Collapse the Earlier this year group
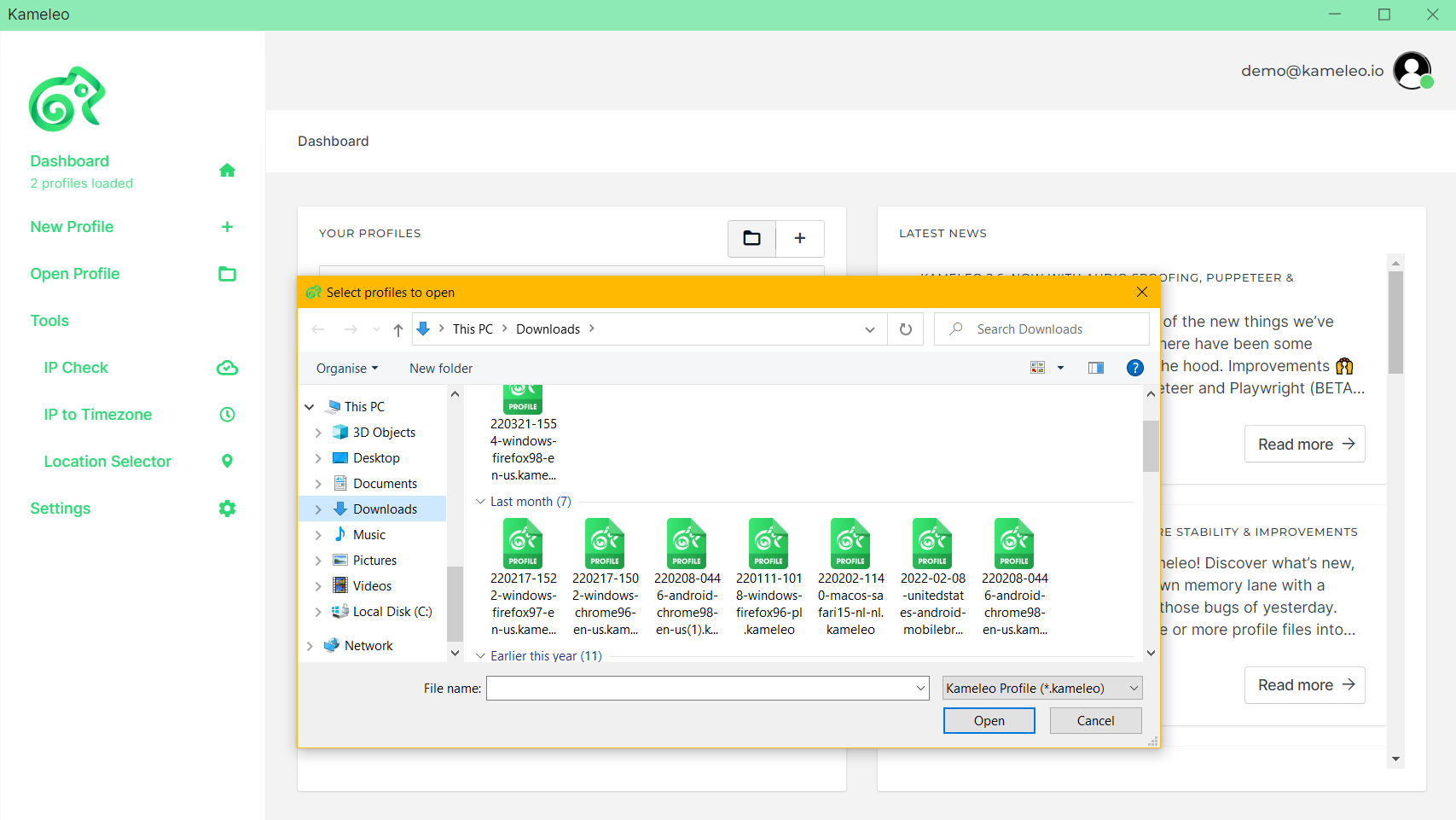The height and width of the screenshot is (820, 1456). coord(481,656)
